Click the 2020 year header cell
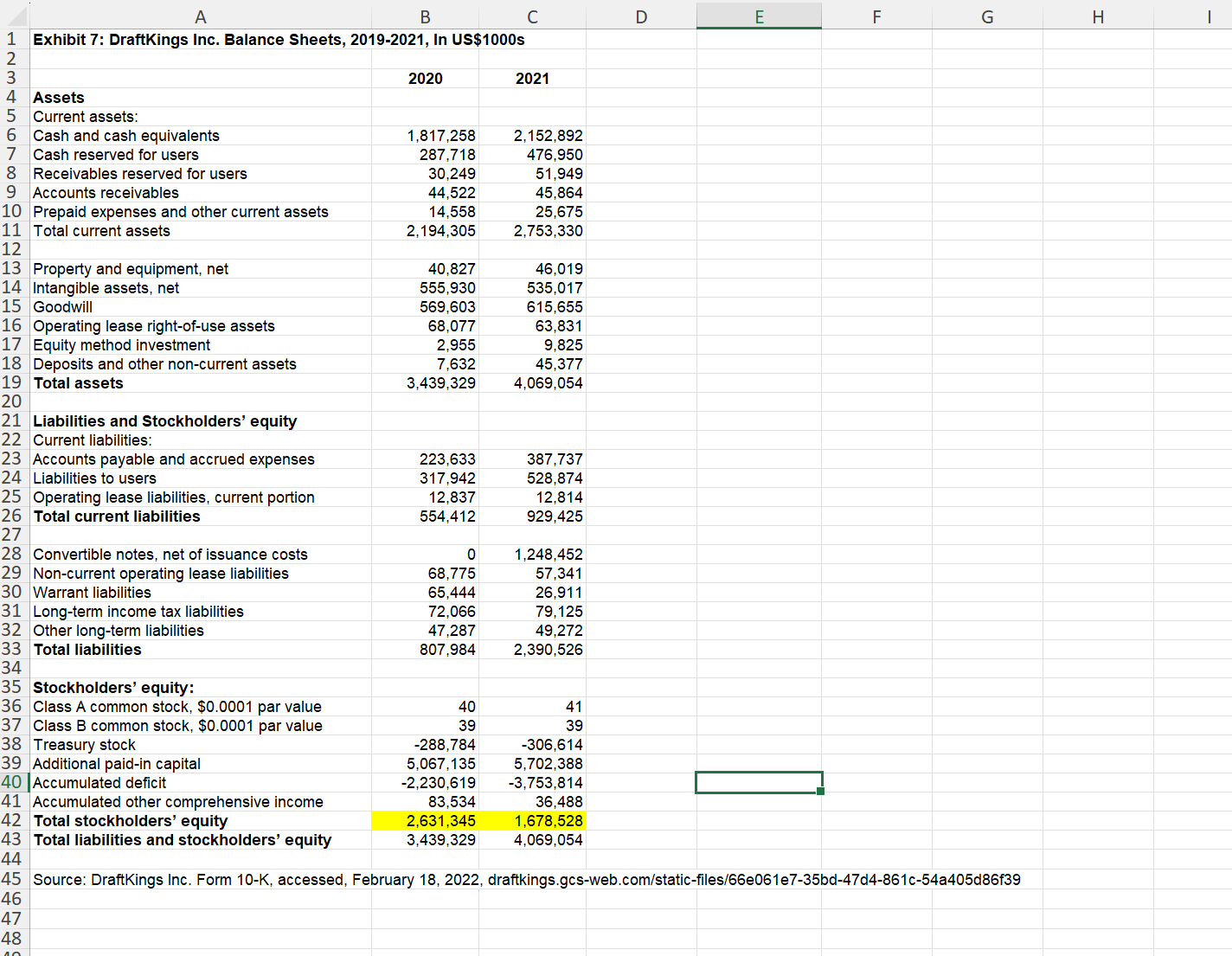 (425, 79)
